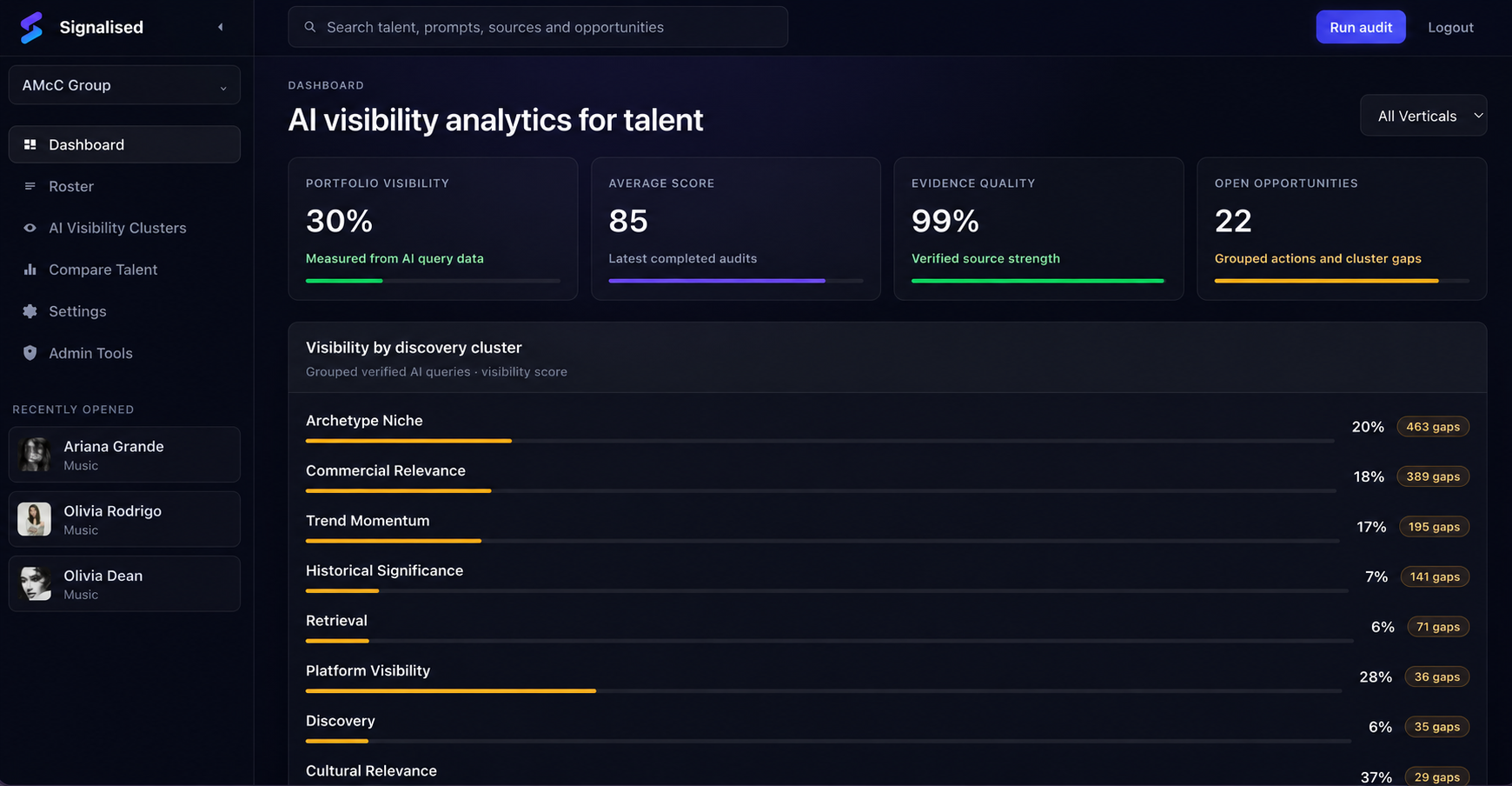
Task: Click the AI Visibility Clusters eye icon
Action: click(30, 228)
